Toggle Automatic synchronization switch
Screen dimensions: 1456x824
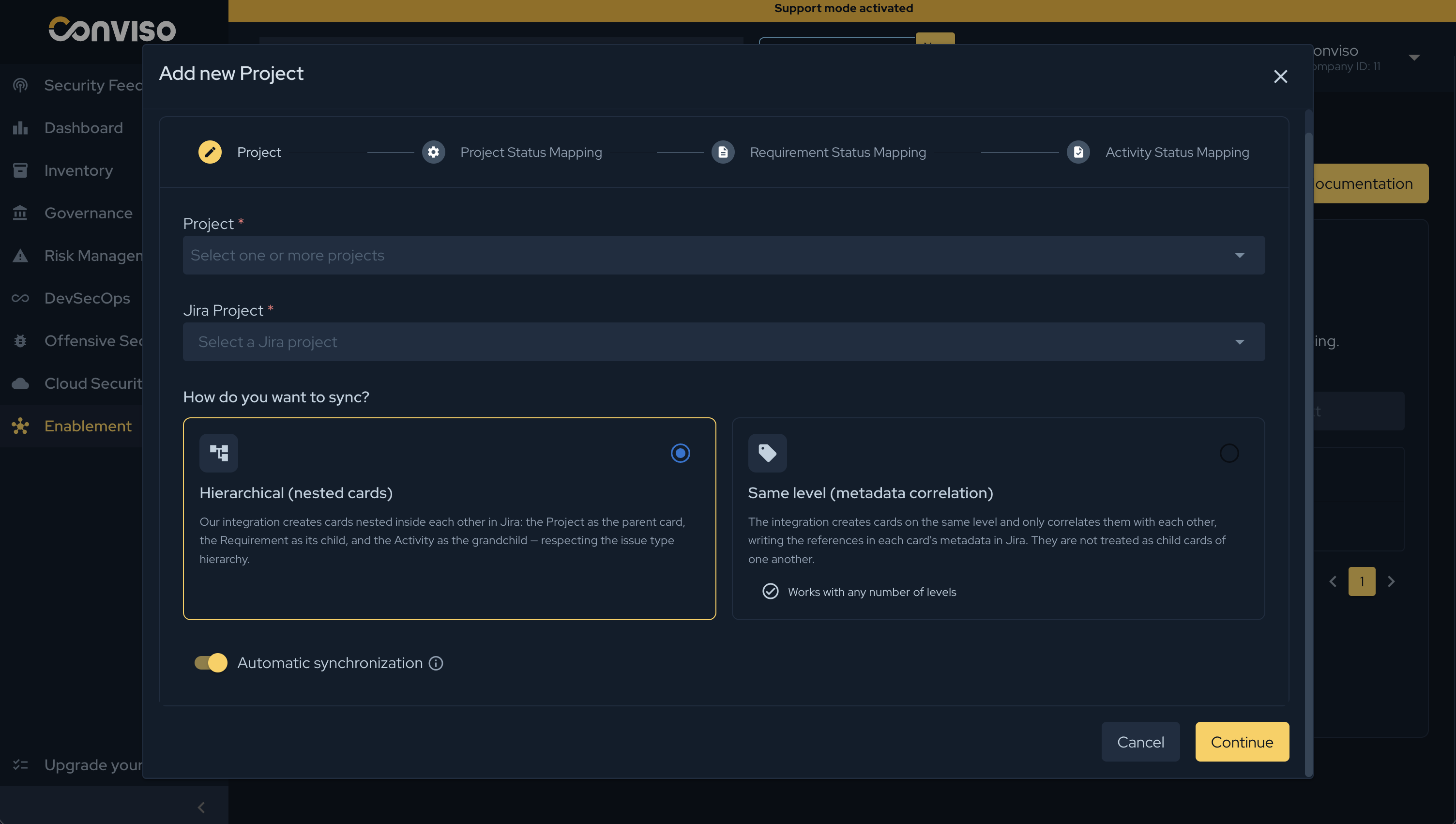[211, 663]
